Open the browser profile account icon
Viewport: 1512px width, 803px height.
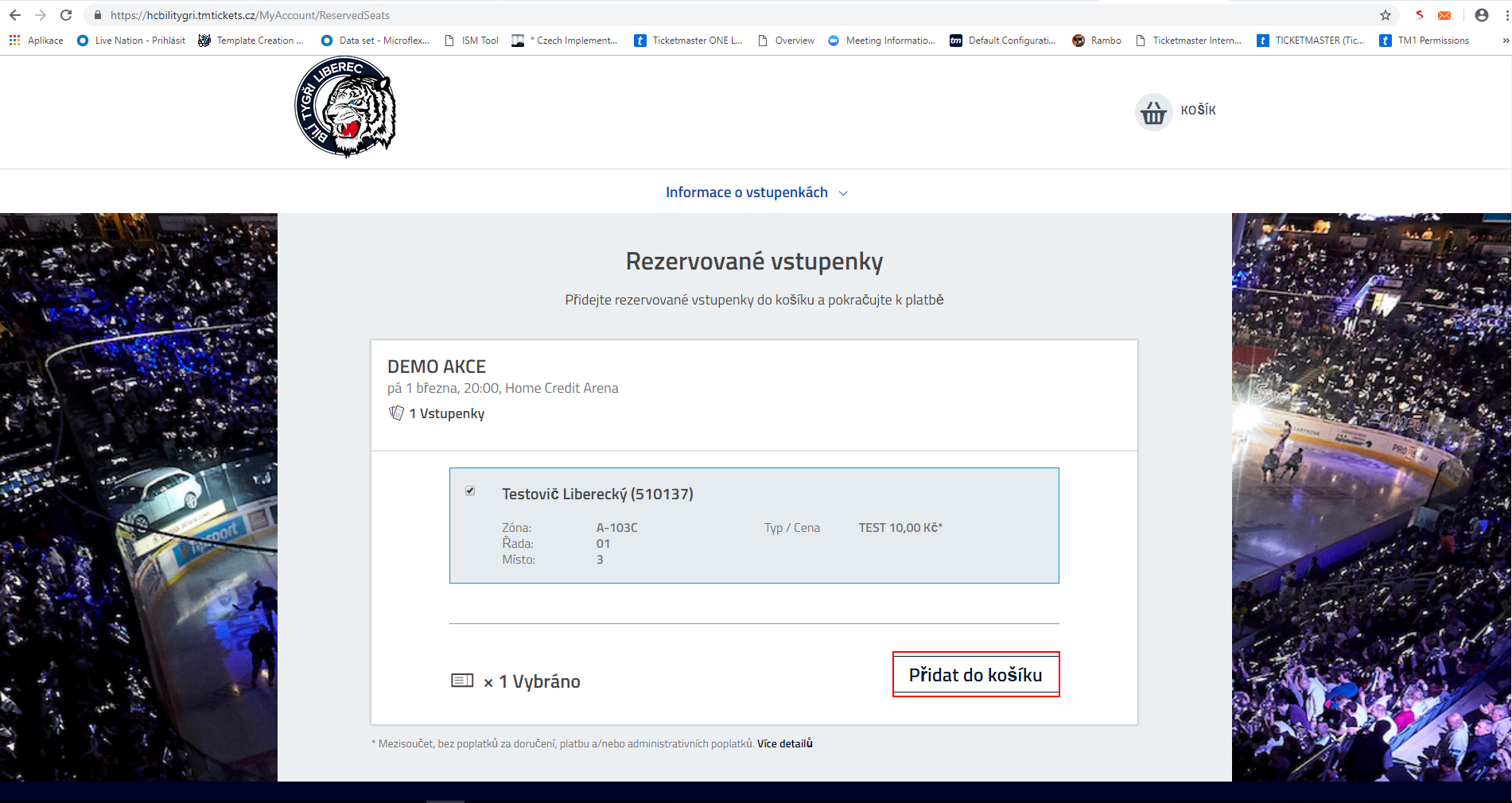pyautogui.click(x=1481, y=15)
